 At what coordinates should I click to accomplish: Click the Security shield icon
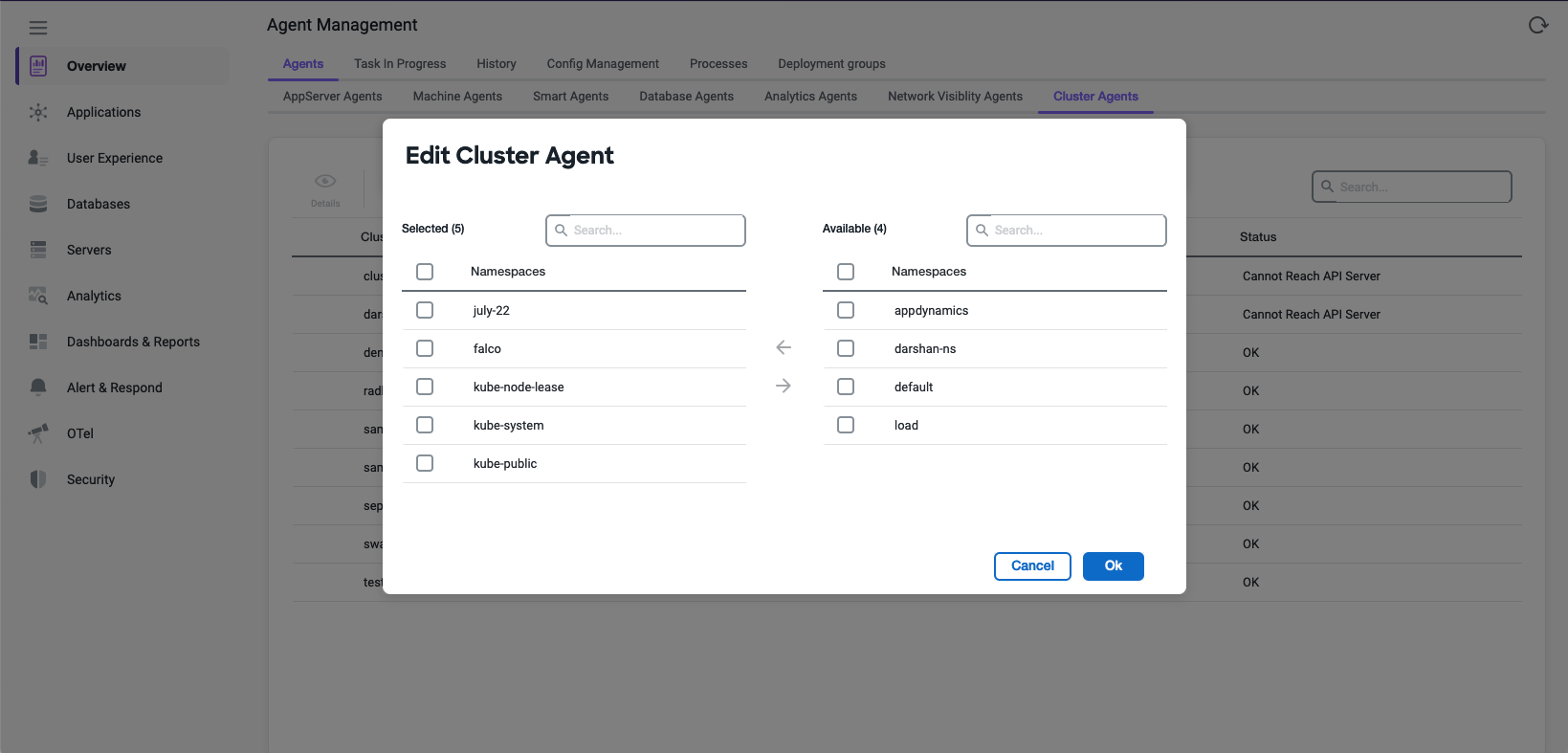coord(38,479)
